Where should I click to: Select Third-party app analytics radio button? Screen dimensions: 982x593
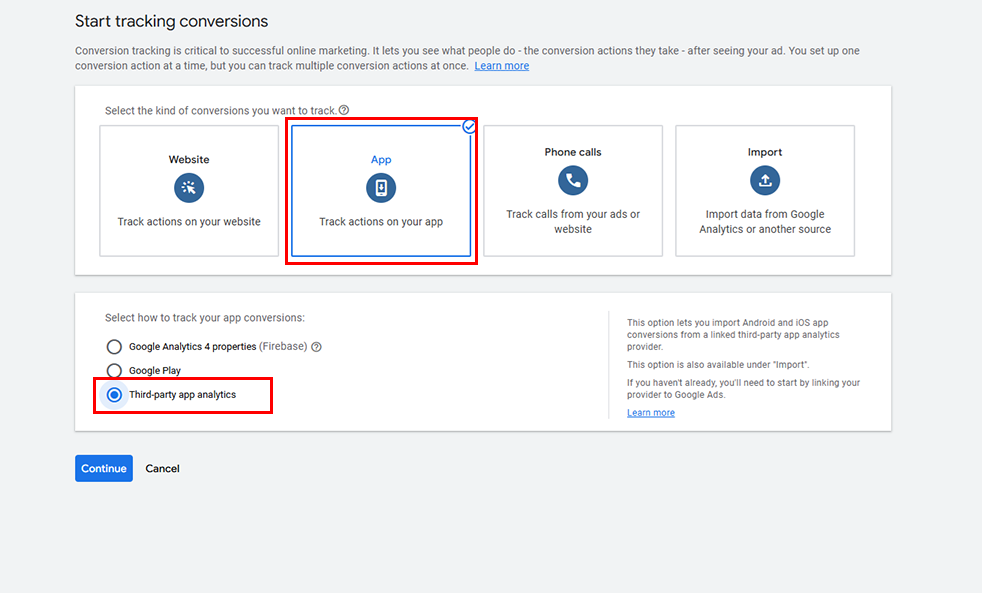(x=114, y=394)
